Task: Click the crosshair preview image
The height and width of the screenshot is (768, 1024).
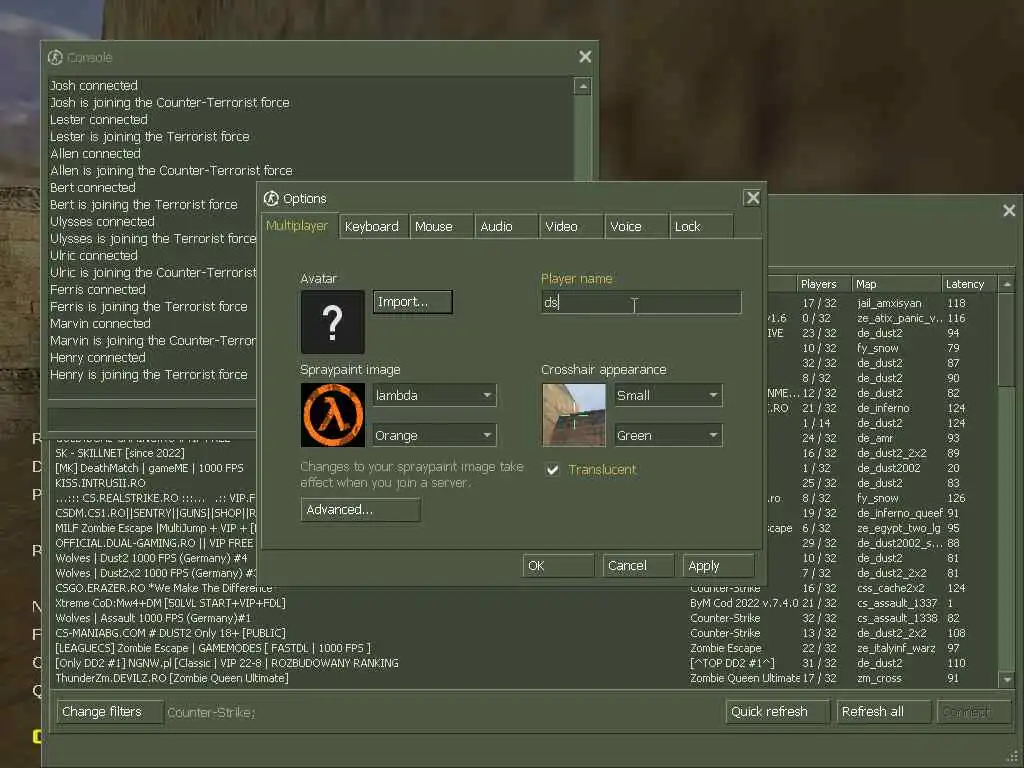Action: [574, 415]
